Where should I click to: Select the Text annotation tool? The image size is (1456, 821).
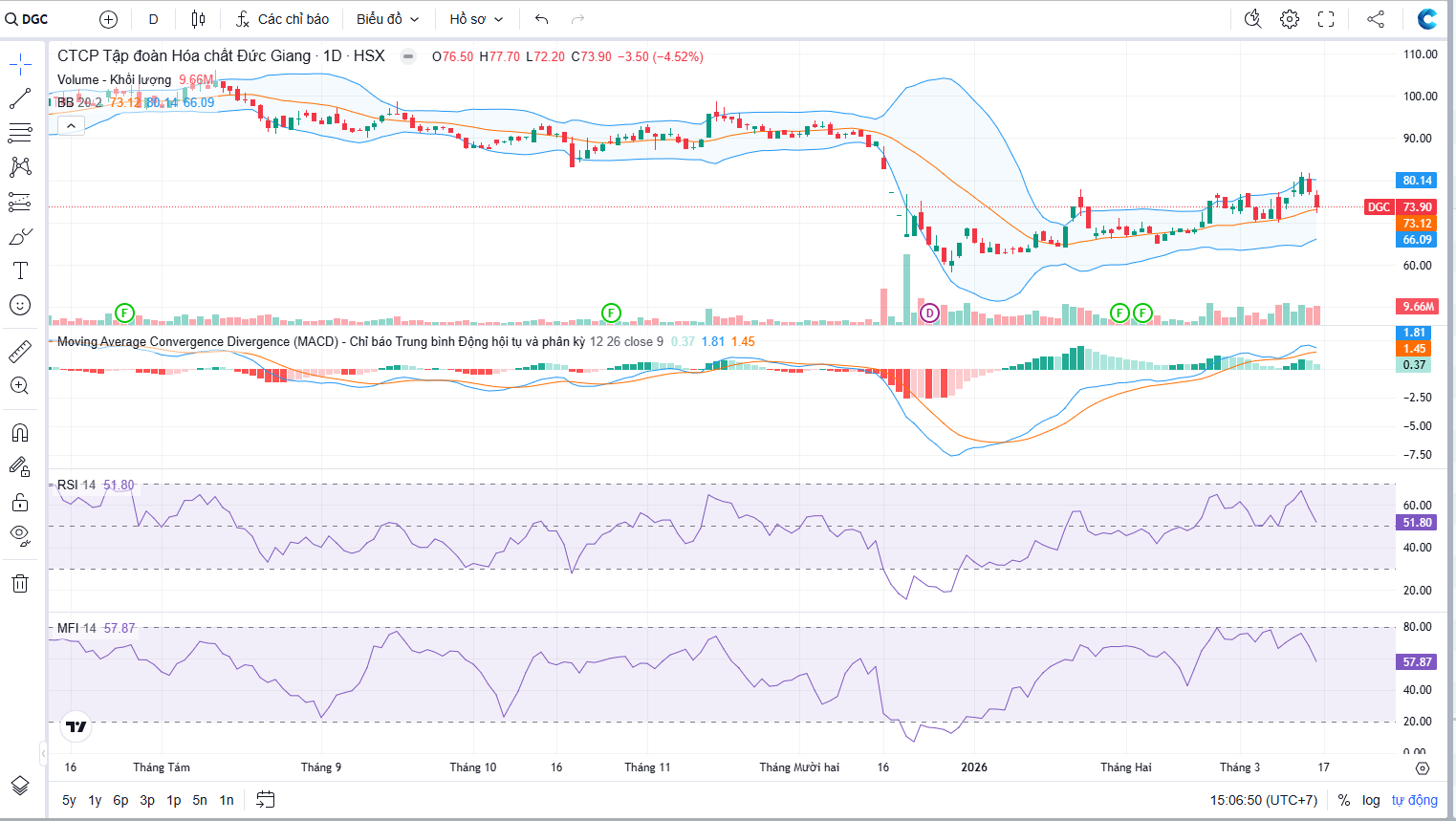pyautogui.click(x=20, y=270)
